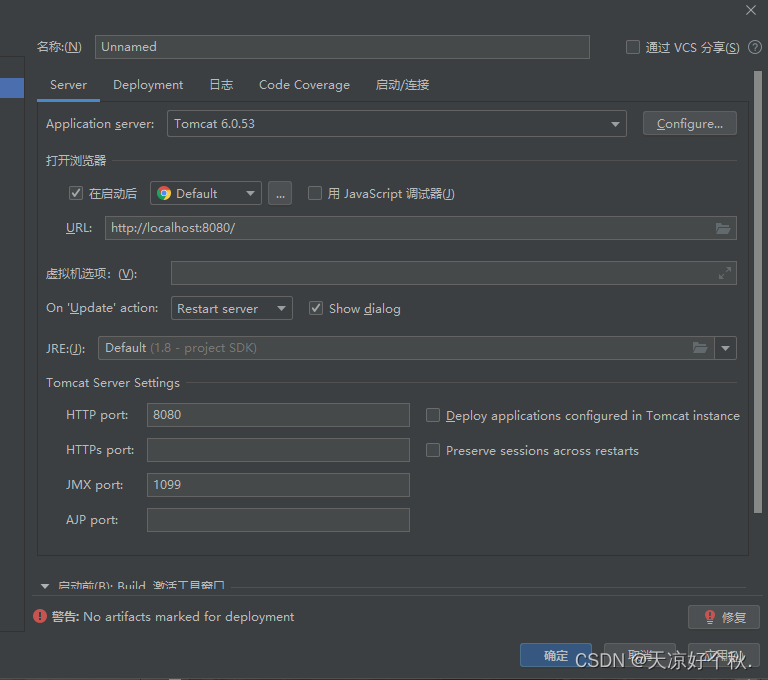This screenshot has height=680, width=768.
Task: Click the Configure... button
Action: point(690,123)
